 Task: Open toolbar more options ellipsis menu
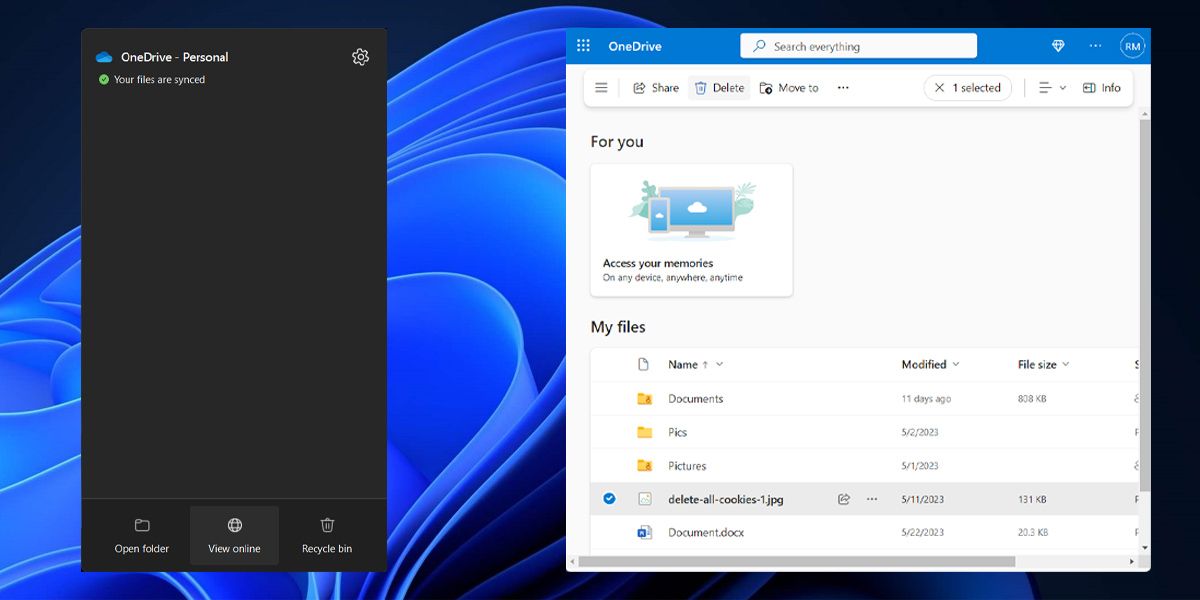tap(843, 88)
